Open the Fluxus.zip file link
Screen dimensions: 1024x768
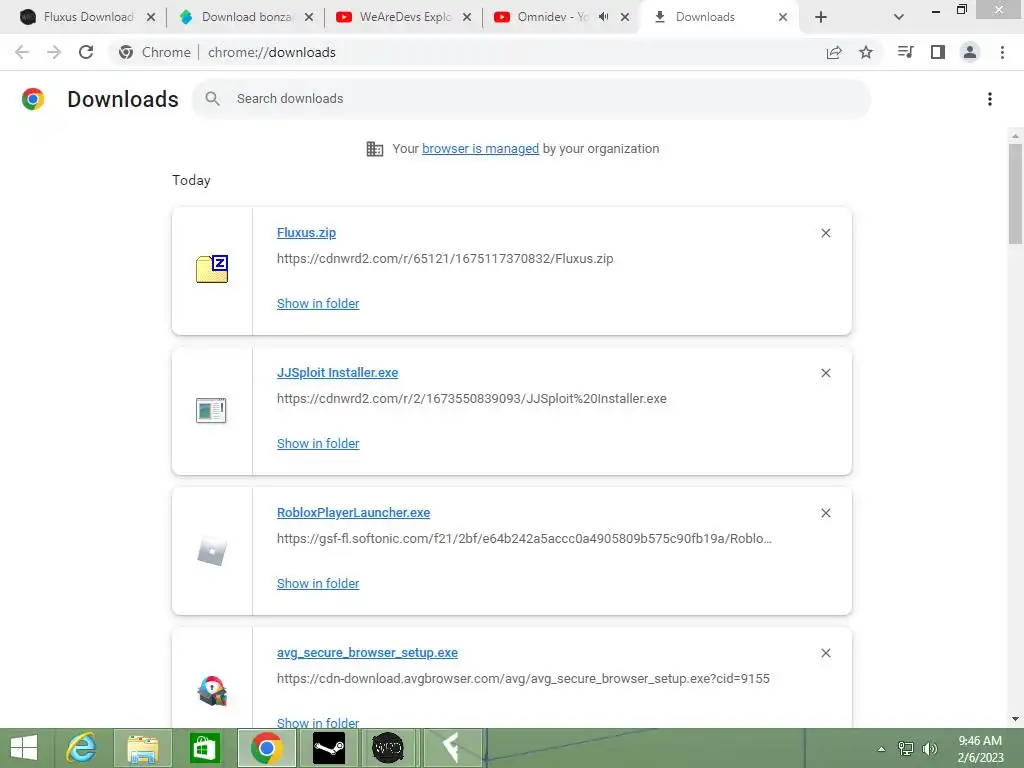(306, 232)
